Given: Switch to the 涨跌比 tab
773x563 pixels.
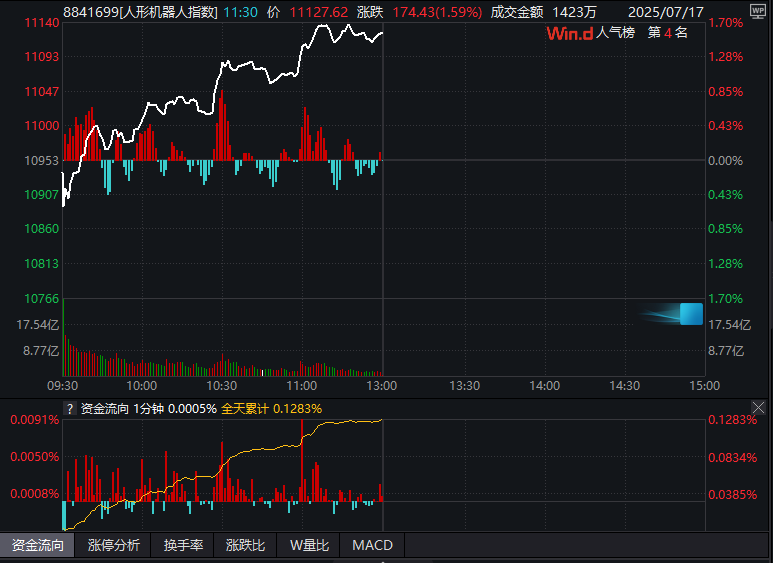Looking at the screenshot, I should tap(245, 545).
